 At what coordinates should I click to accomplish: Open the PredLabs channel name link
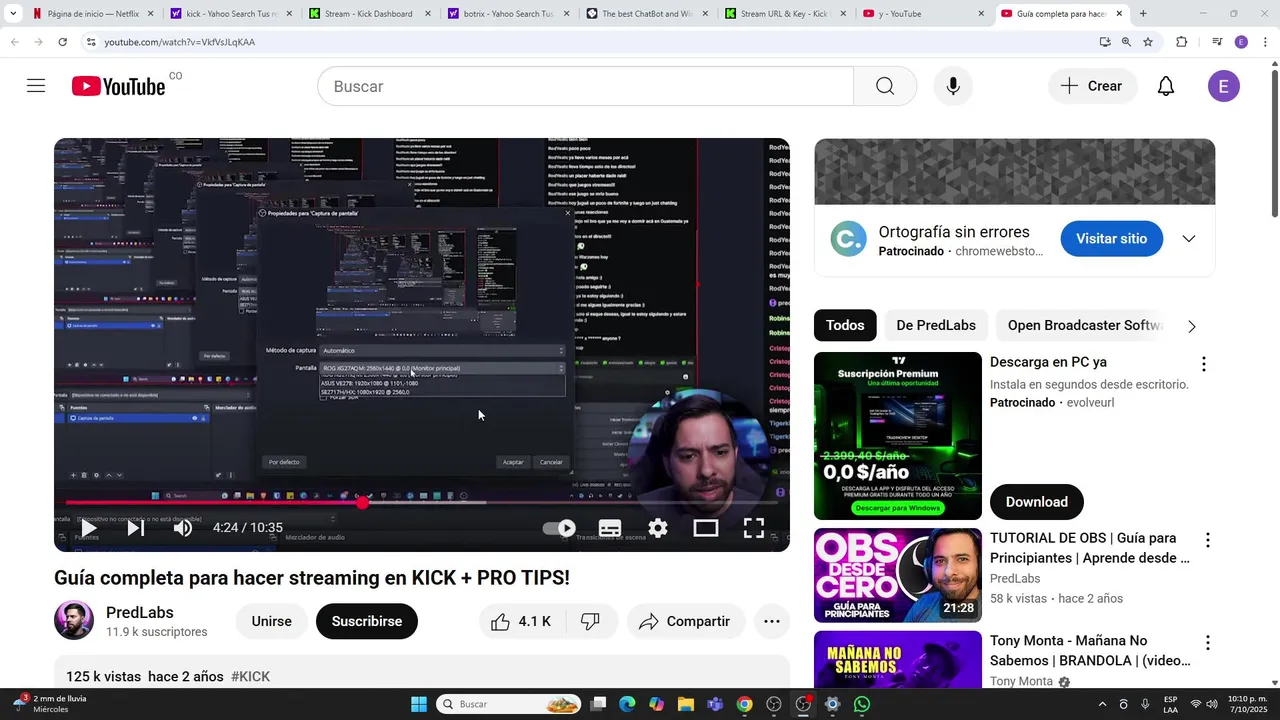click(140, 612)
